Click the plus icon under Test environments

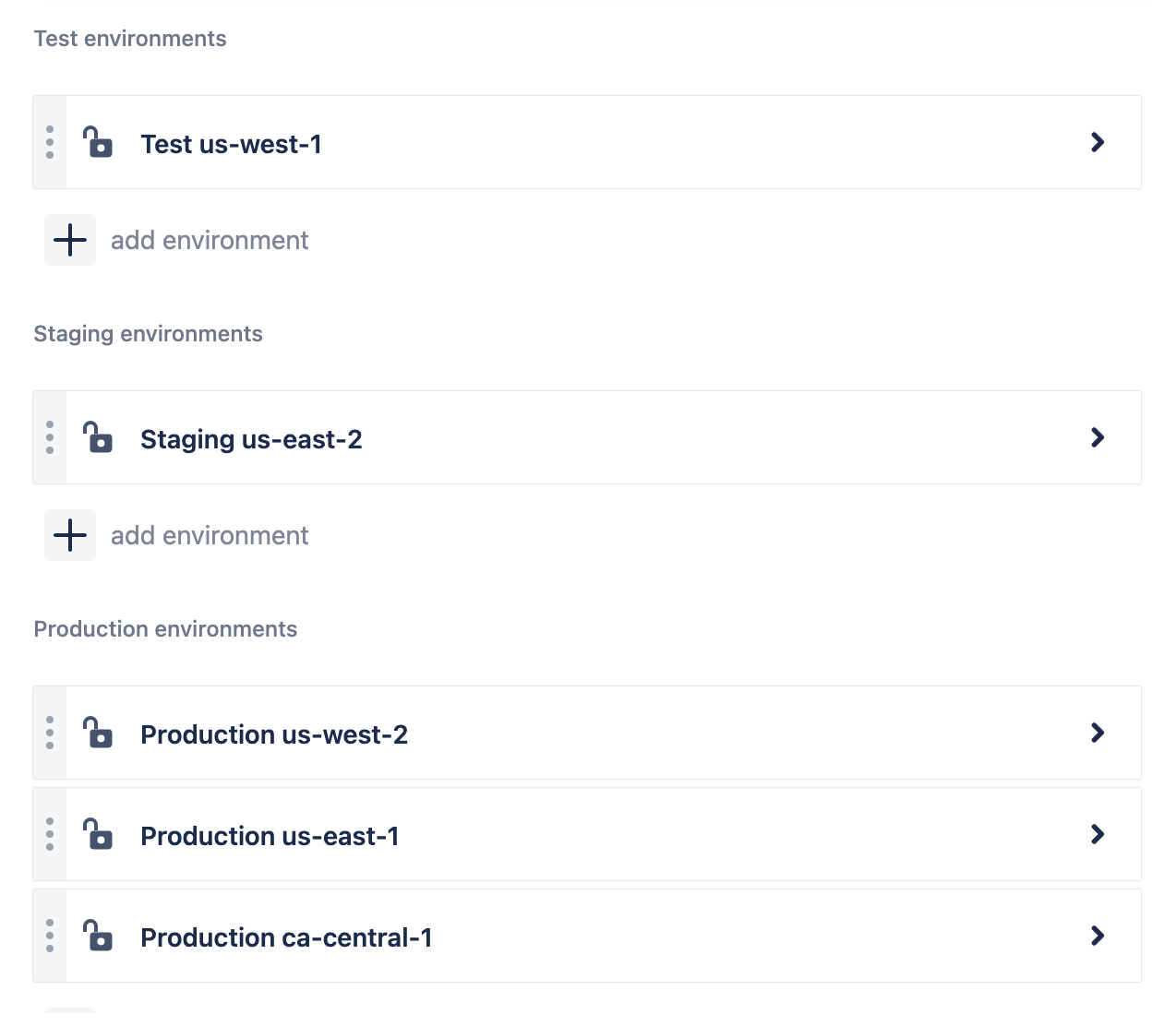[69, 239]
